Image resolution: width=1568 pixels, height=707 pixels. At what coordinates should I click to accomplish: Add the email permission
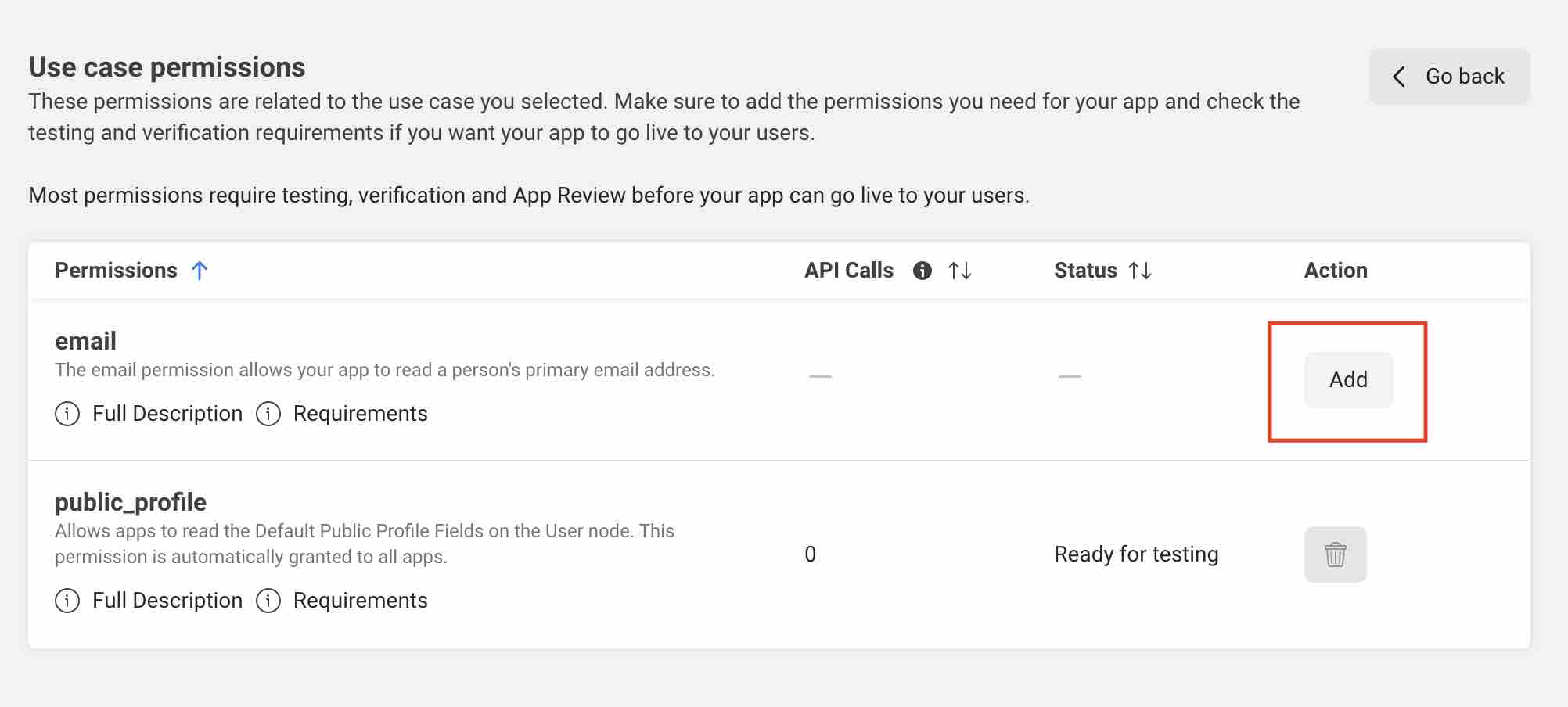click(x=1348, y=380)
